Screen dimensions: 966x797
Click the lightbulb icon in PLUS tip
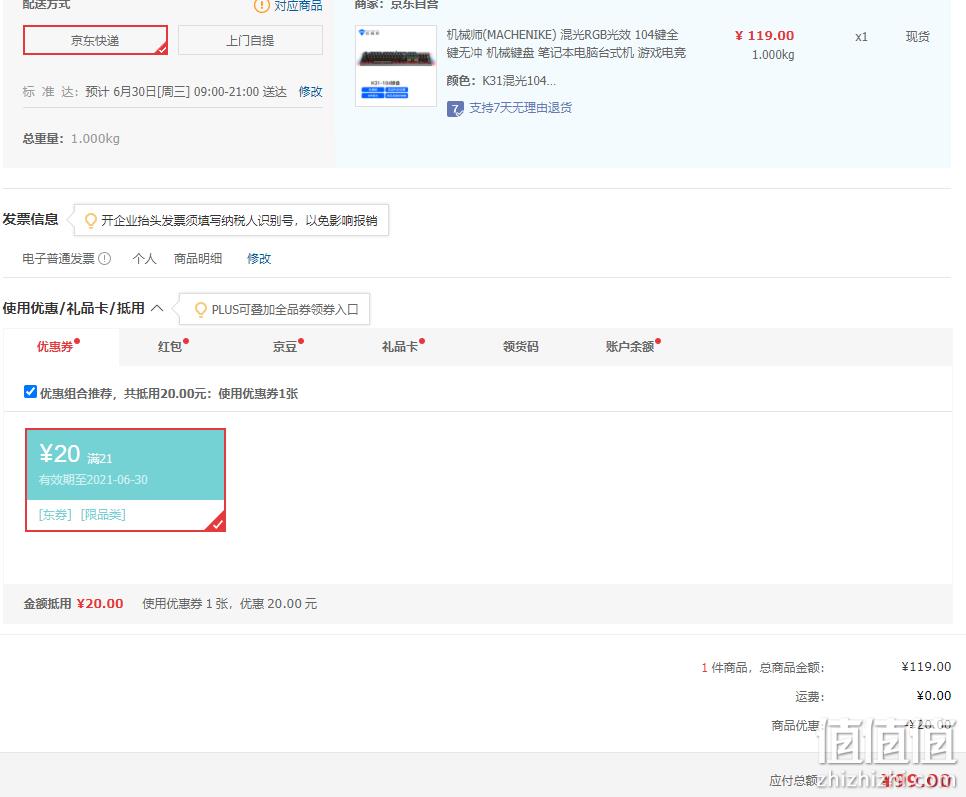click(x=201, y=309)
